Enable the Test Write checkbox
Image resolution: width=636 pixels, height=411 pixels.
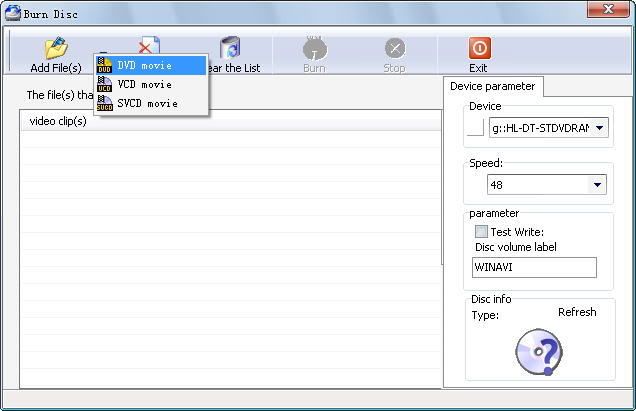[x=481, y=232]
